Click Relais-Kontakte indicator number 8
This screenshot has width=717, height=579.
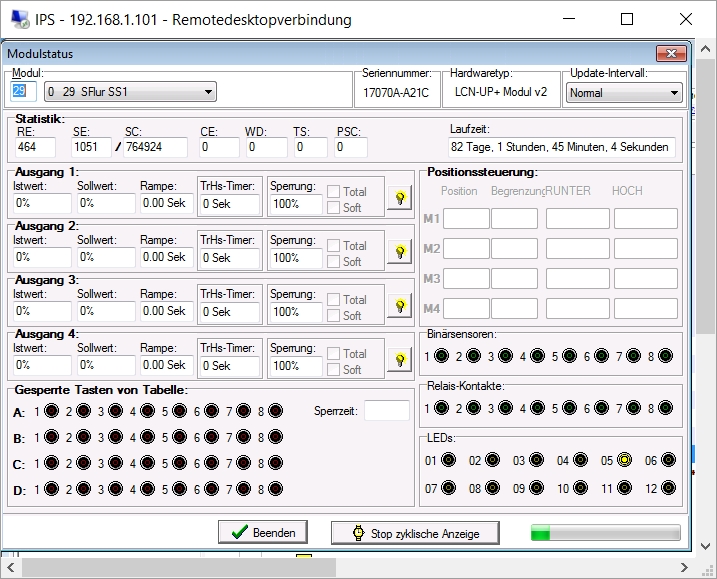click(x=667, y=408)
